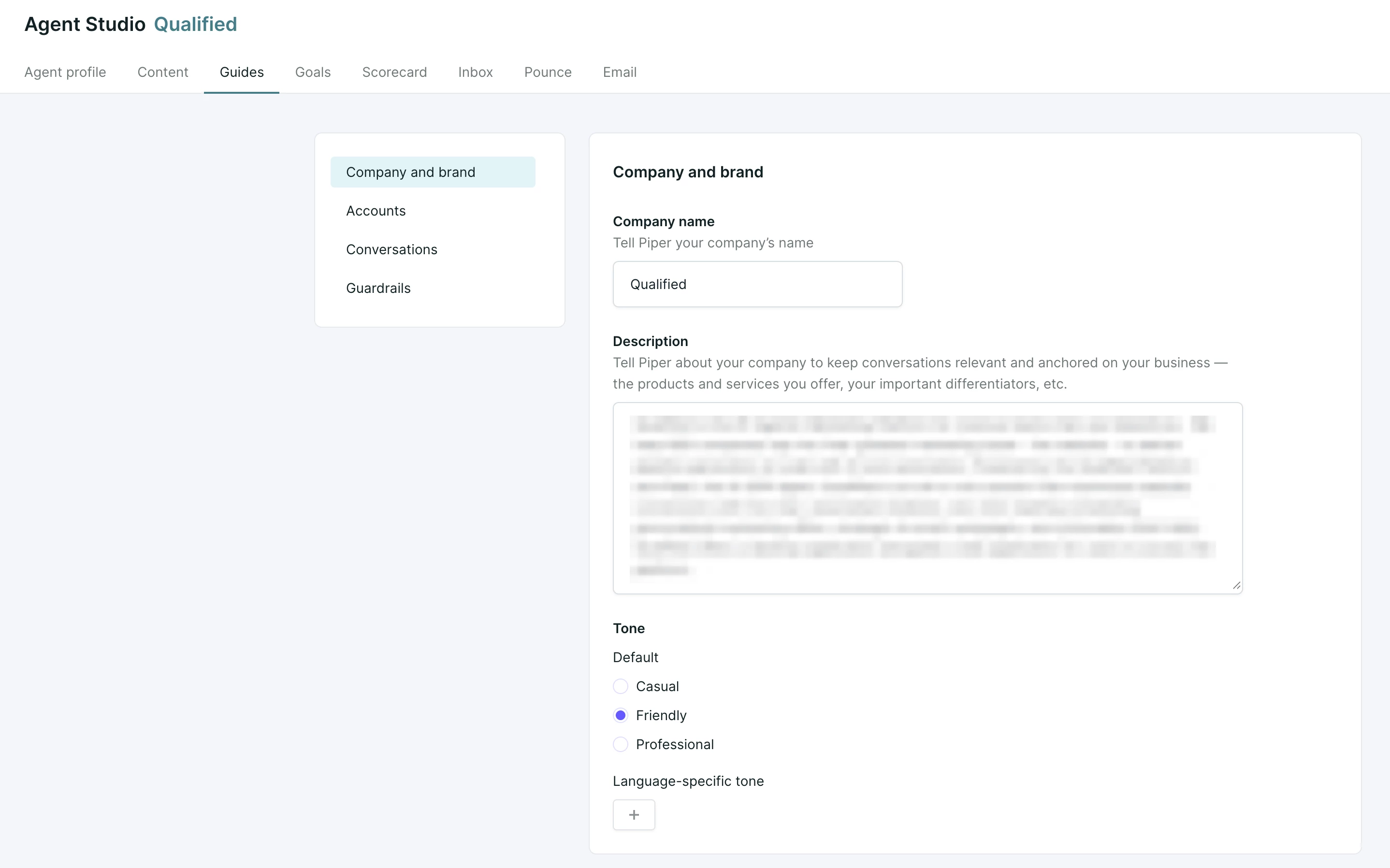The image size is (1390, 868).
Task: Open the Goals tab
Action: (313, 72)
